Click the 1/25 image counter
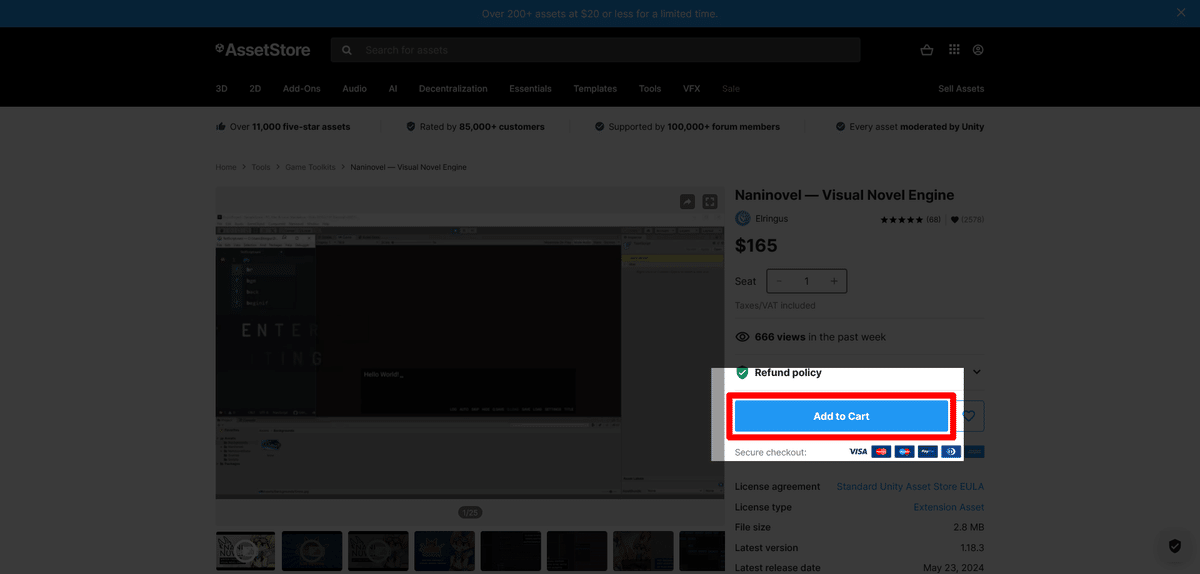The height and width of the screenshot is (574, 1200). [470, 512]
